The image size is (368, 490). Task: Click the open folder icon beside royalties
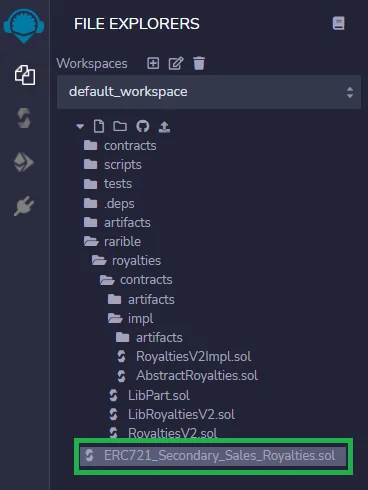click(x=99, y=260)
